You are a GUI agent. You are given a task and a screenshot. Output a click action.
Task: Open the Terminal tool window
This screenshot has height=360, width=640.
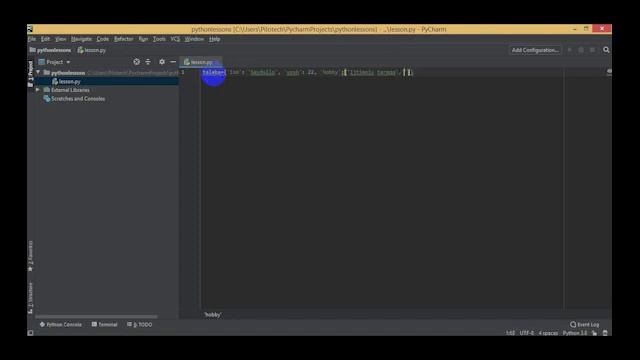[104, 324]
